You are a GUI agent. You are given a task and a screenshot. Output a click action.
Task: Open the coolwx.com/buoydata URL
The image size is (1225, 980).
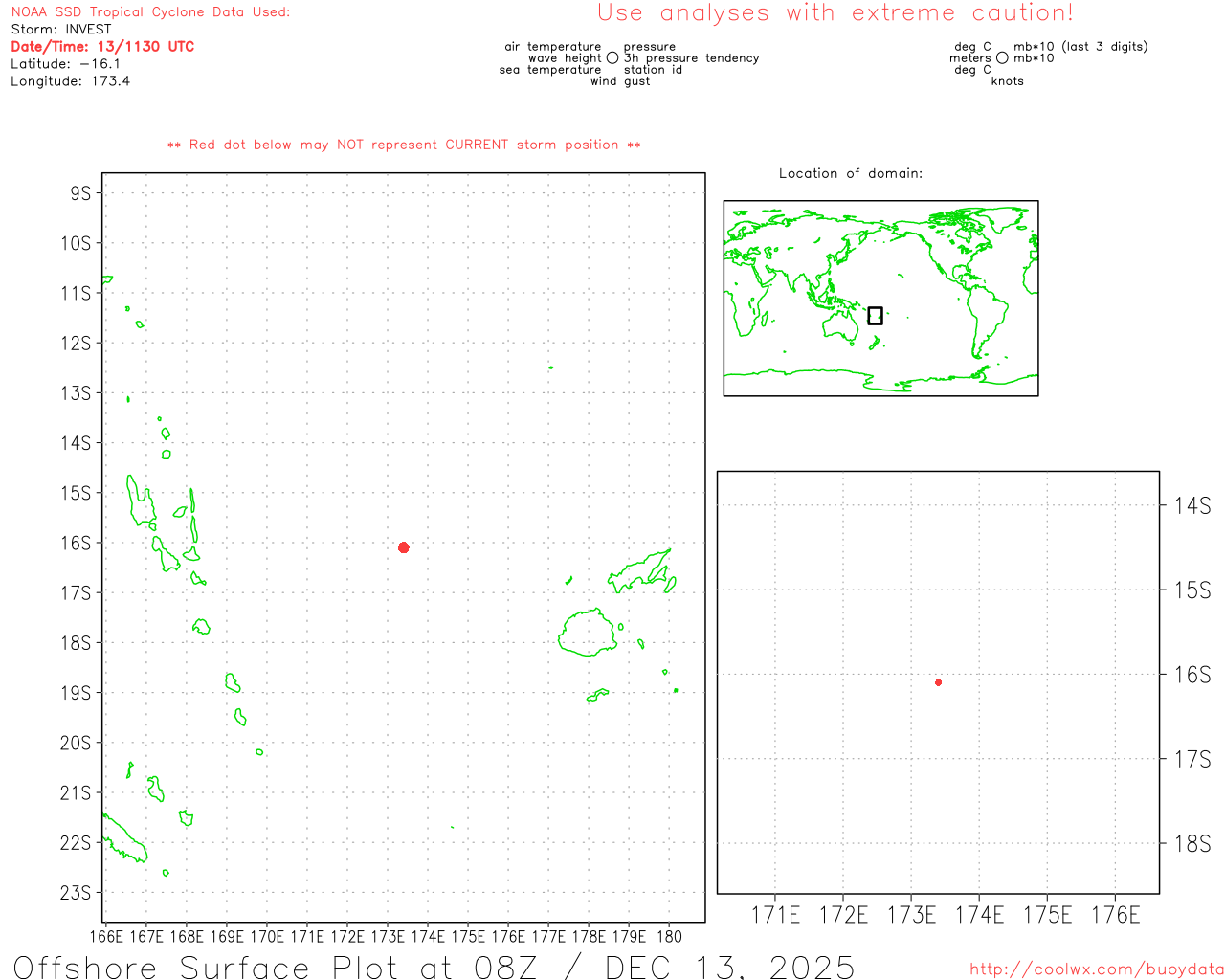pos(1097,969)
